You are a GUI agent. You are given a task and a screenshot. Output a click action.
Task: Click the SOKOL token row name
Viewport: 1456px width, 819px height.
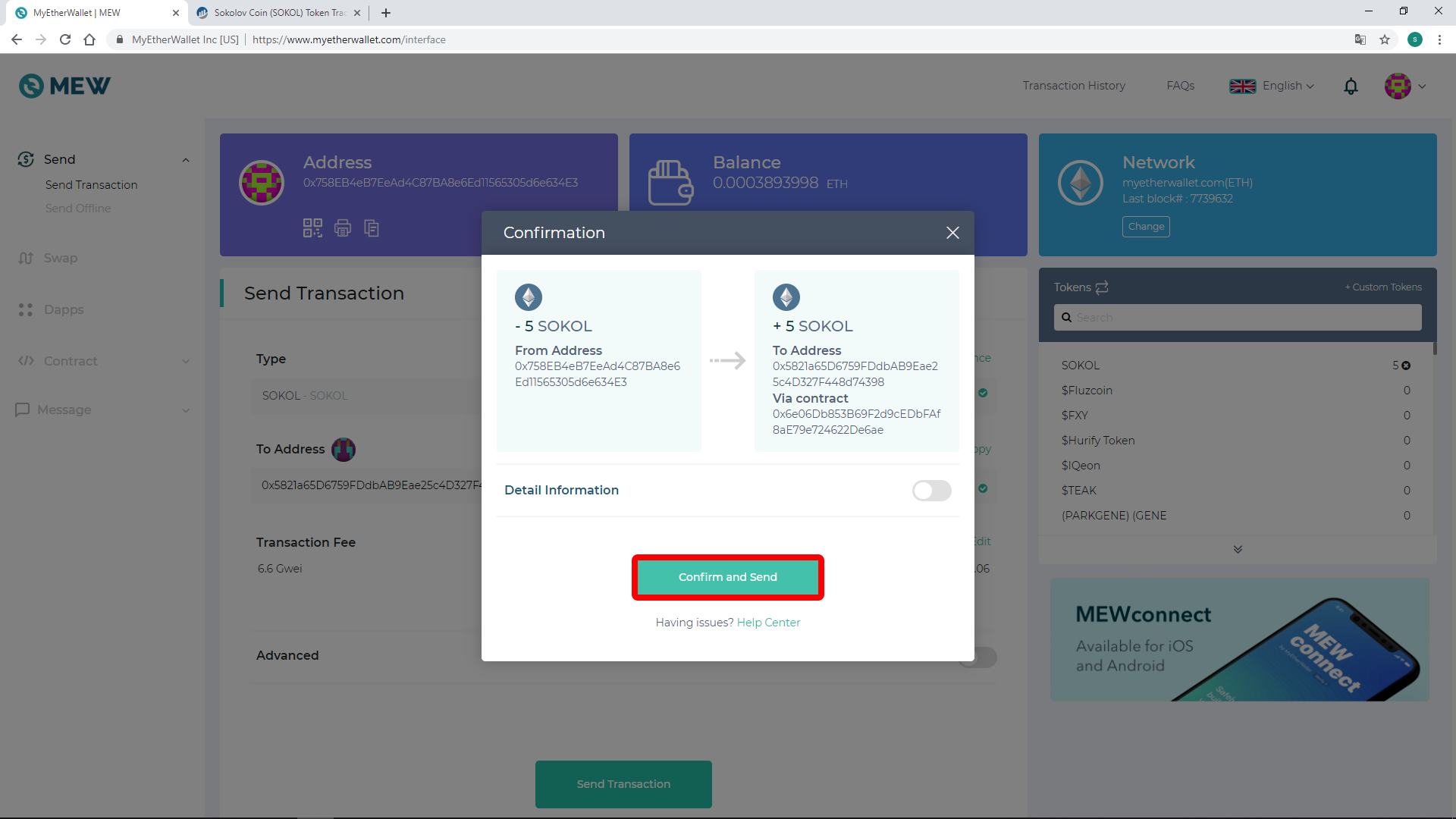(x=1080, y=366)
